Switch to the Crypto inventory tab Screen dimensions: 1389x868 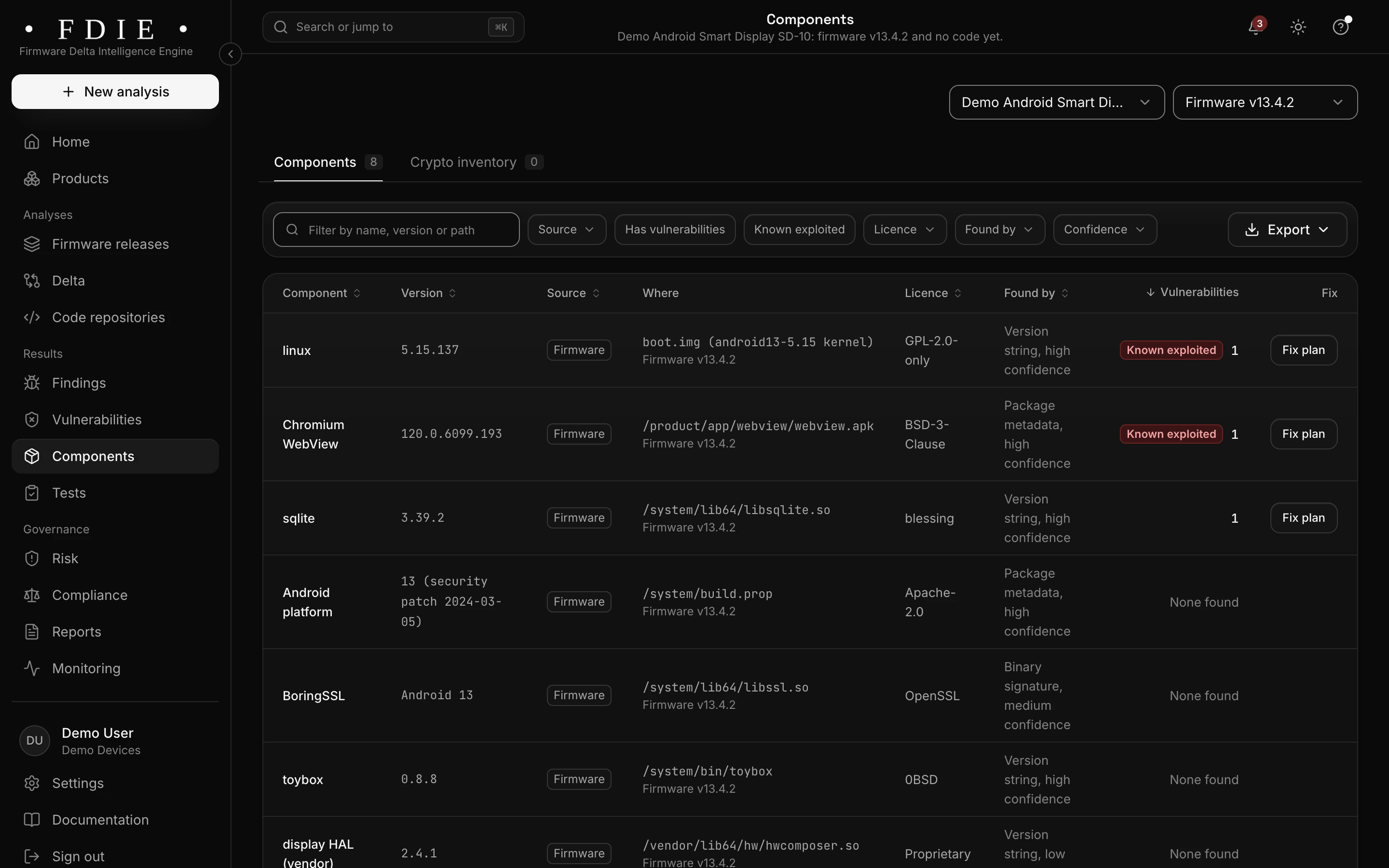(x=477, y=163)
